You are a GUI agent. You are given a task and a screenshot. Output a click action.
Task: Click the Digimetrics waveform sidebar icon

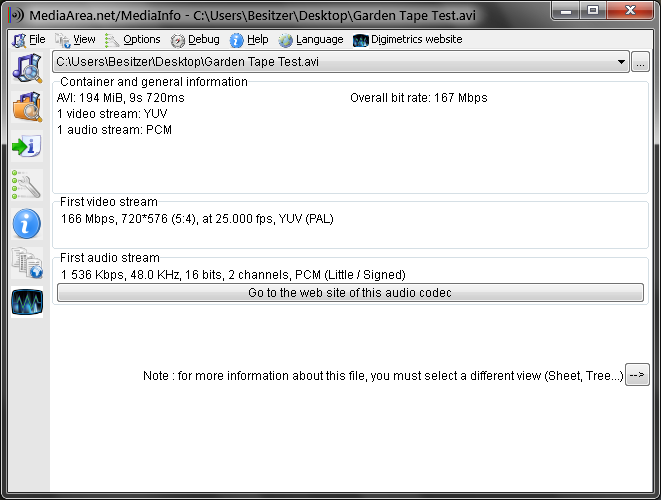click(x=27, y=302)
